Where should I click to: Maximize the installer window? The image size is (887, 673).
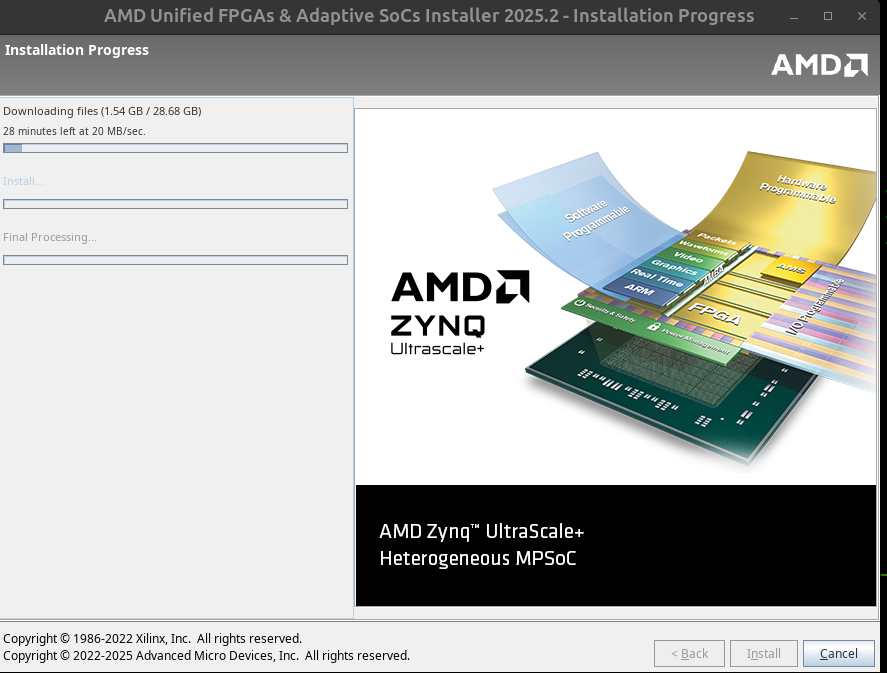pos(828,16)
